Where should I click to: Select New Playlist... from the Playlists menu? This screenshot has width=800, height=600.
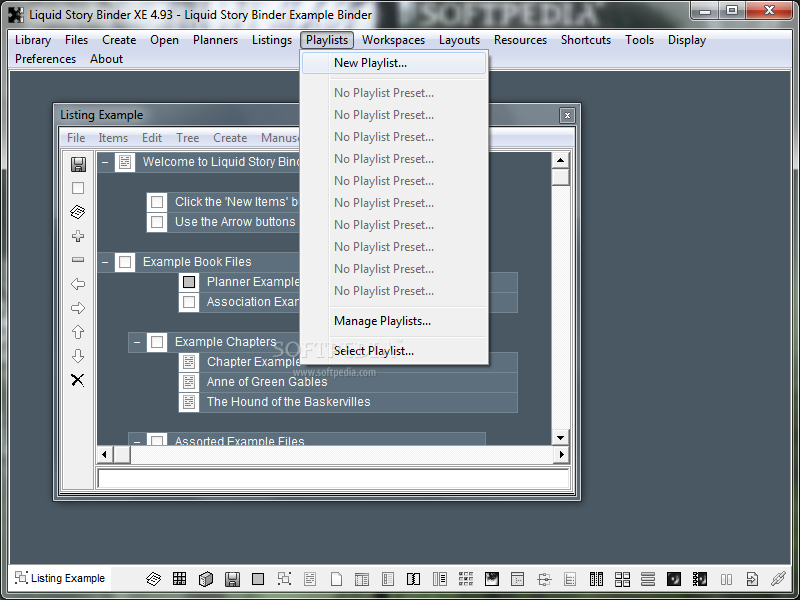tap(394, 63)
